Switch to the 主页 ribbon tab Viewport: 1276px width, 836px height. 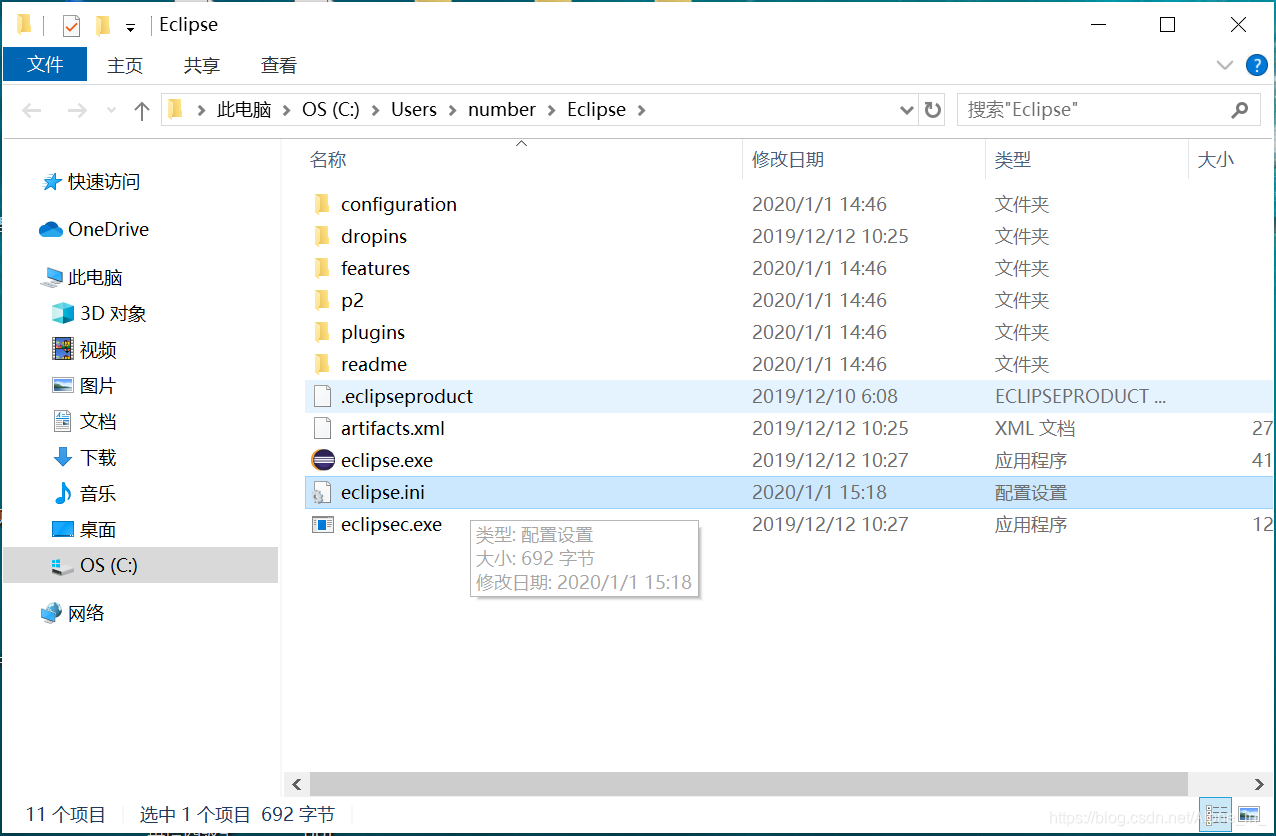coord(125,65)
